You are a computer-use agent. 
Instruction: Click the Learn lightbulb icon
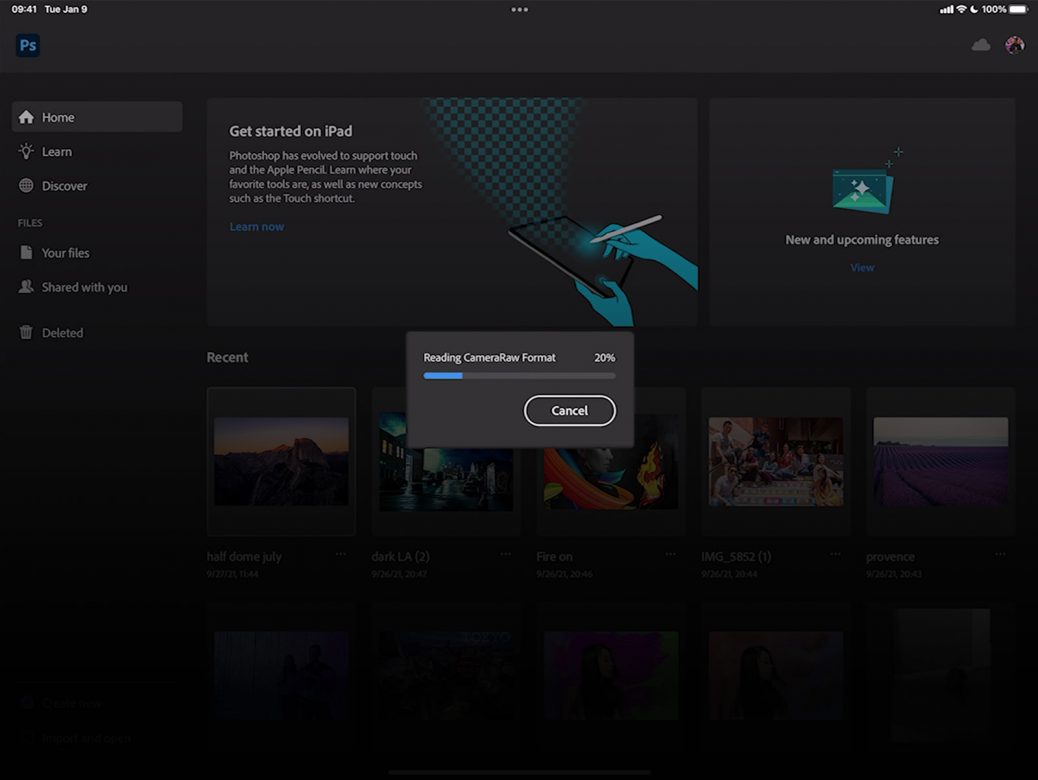pos(26,152)
